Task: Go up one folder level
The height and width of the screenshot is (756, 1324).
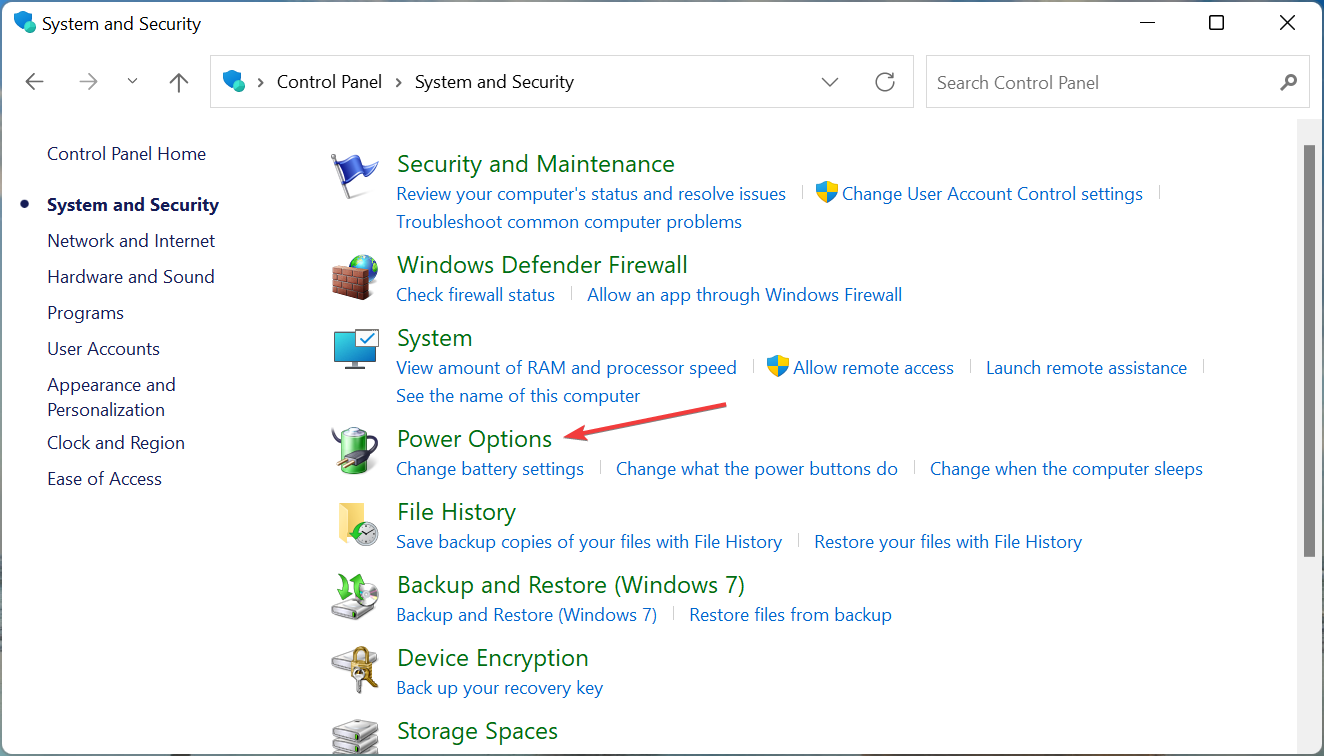Action: point(179,82)
